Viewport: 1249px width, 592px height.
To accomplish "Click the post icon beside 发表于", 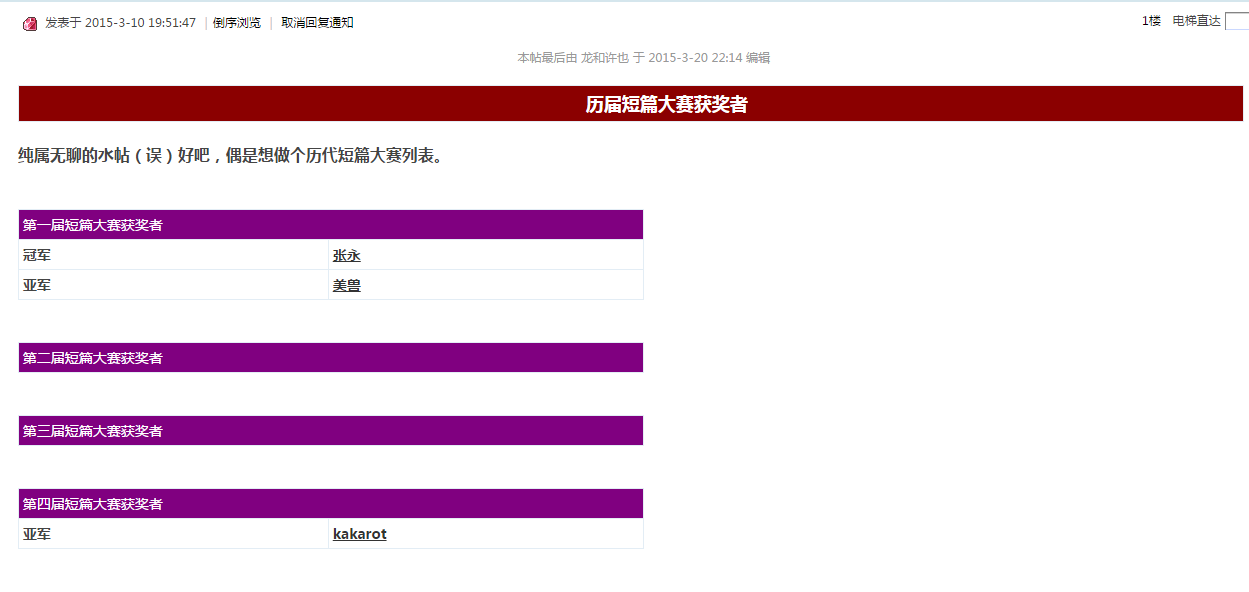I will point(30,23).
